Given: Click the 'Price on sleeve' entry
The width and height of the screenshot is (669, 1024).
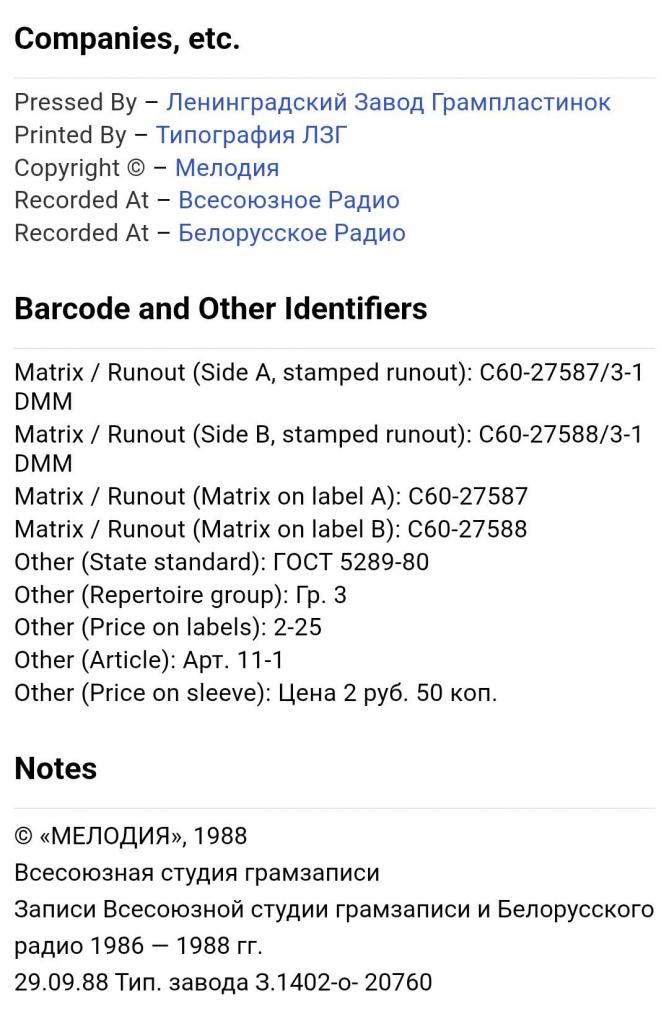Looking at the screenshot, I should coord(255,692).
